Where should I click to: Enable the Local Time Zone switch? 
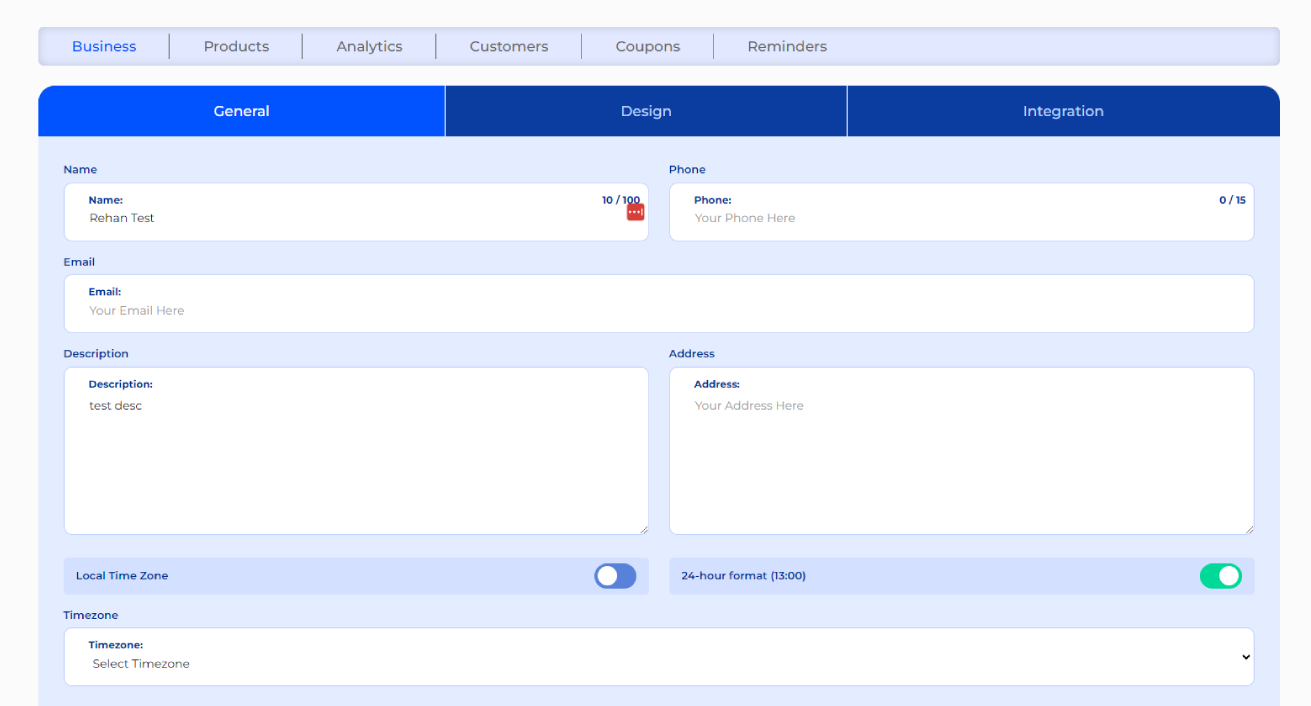615,576
